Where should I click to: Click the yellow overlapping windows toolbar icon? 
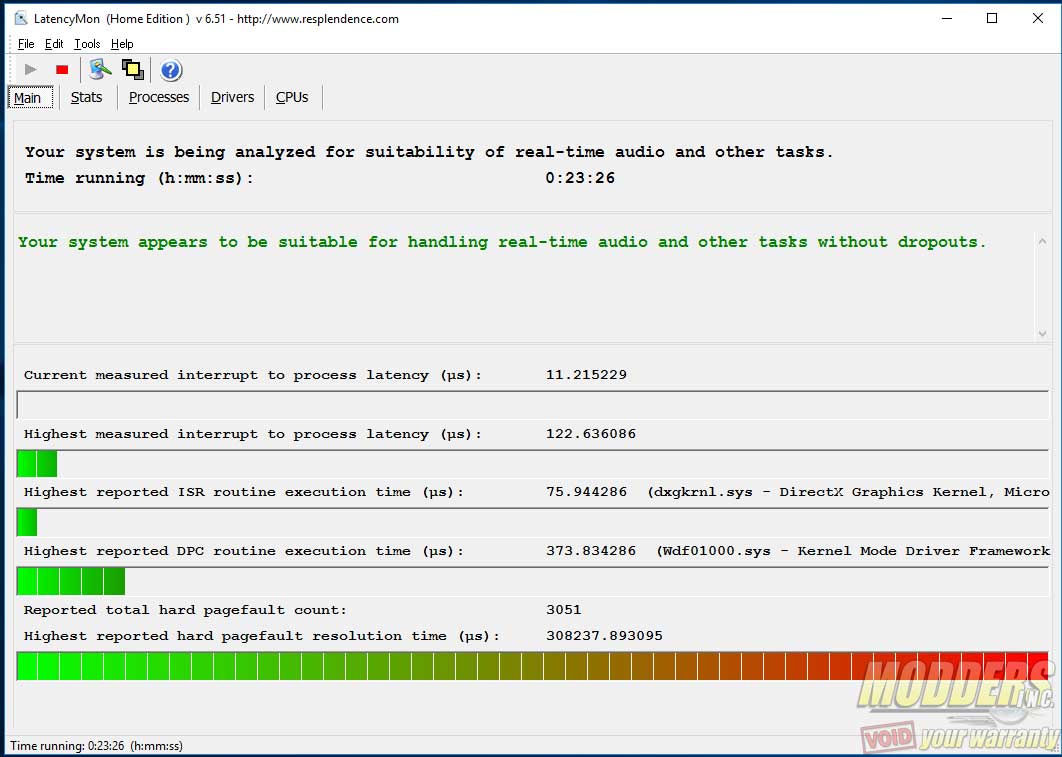click(132, 70)
